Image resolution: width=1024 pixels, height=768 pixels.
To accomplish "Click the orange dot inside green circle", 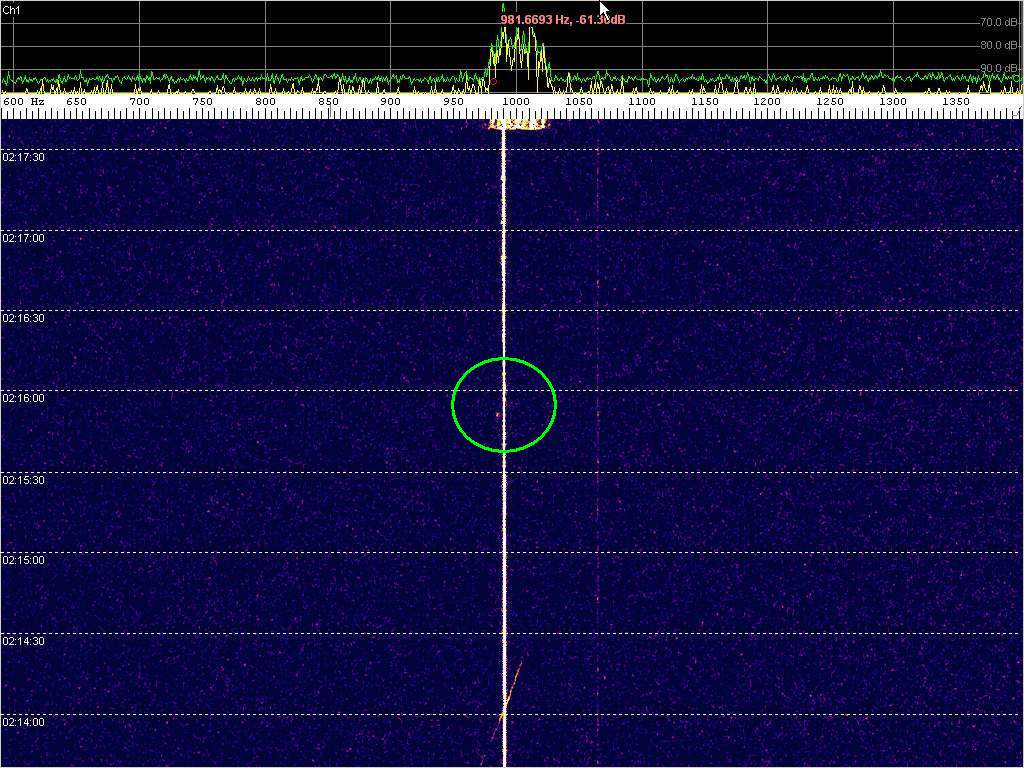I will coord(497,413).
